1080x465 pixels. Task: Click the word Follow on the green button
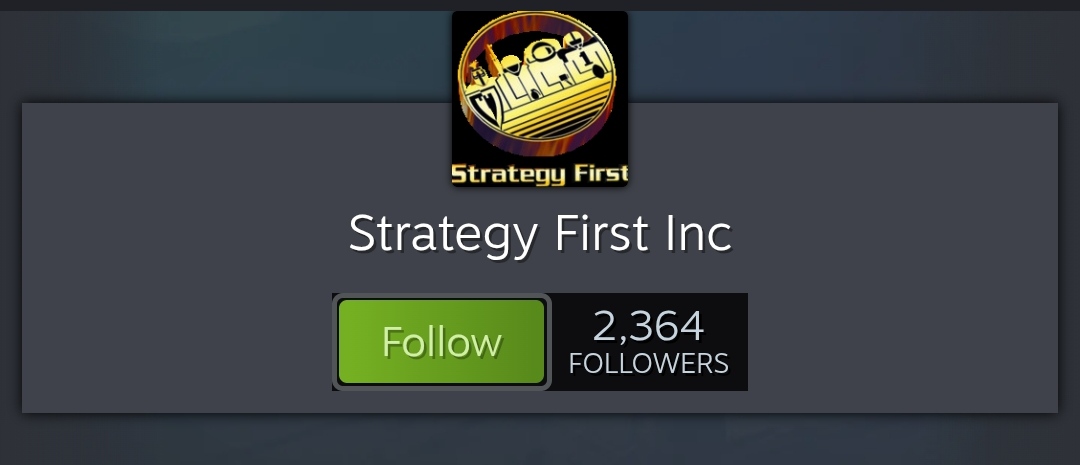coord(442,342)
